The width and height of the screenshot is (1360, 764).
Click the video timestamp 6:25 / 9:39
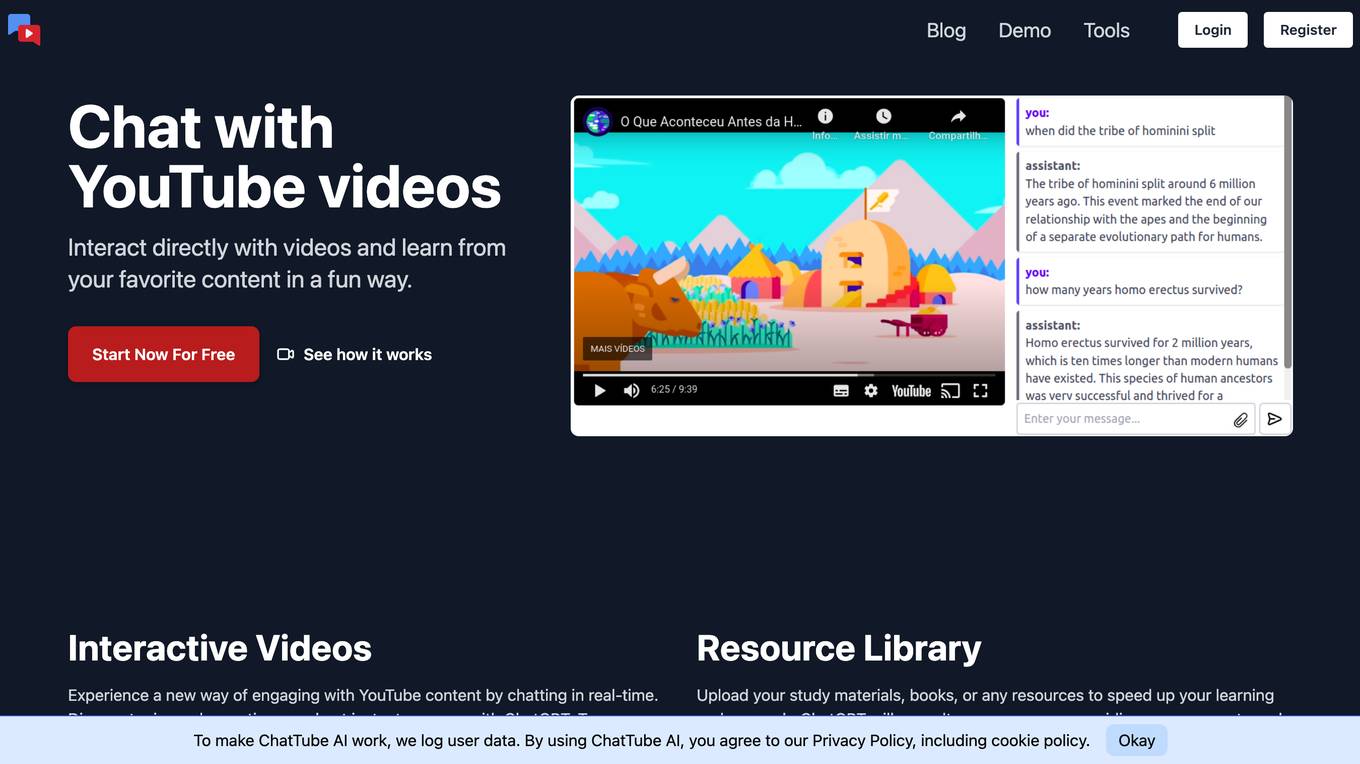tap(674, 390)
